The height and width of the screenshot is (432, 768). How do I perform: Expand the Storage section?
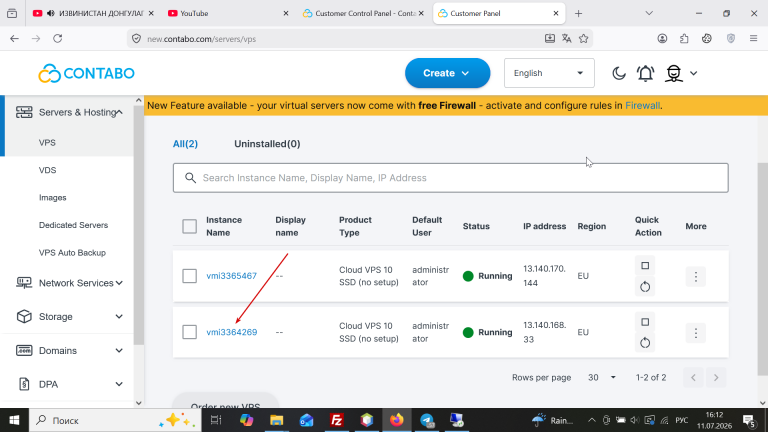(119, 317)
